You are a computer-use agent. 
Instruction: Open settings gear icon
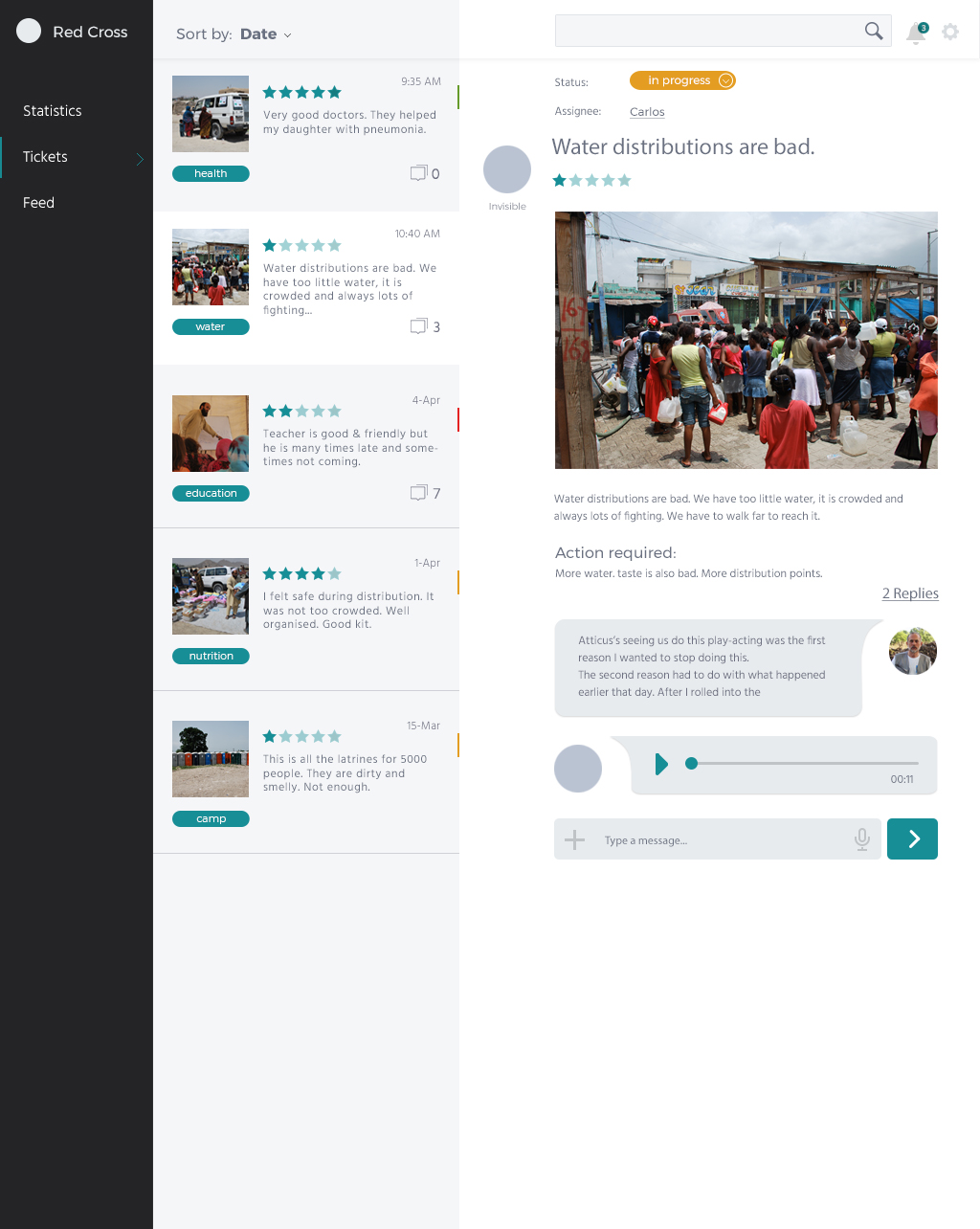950,32
